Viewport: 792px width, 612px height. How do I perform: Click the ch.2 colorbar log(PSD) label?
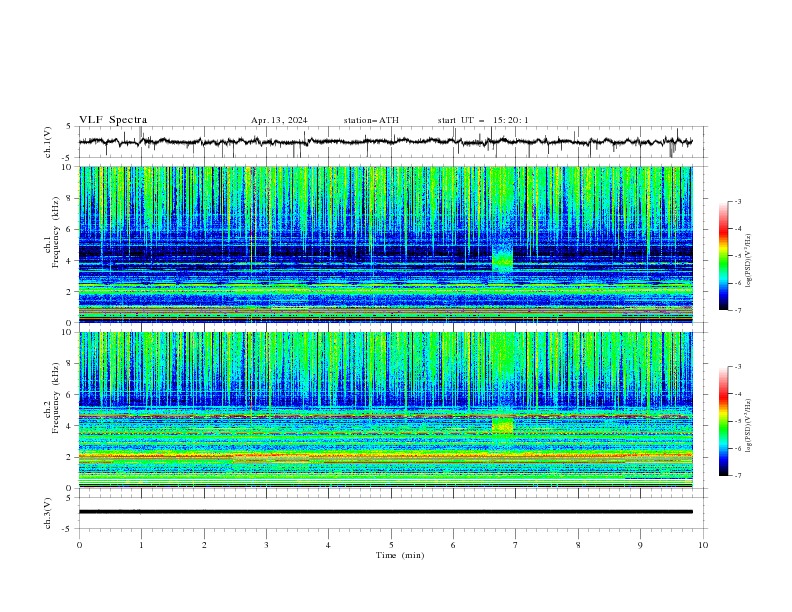(x=749, y=426)
